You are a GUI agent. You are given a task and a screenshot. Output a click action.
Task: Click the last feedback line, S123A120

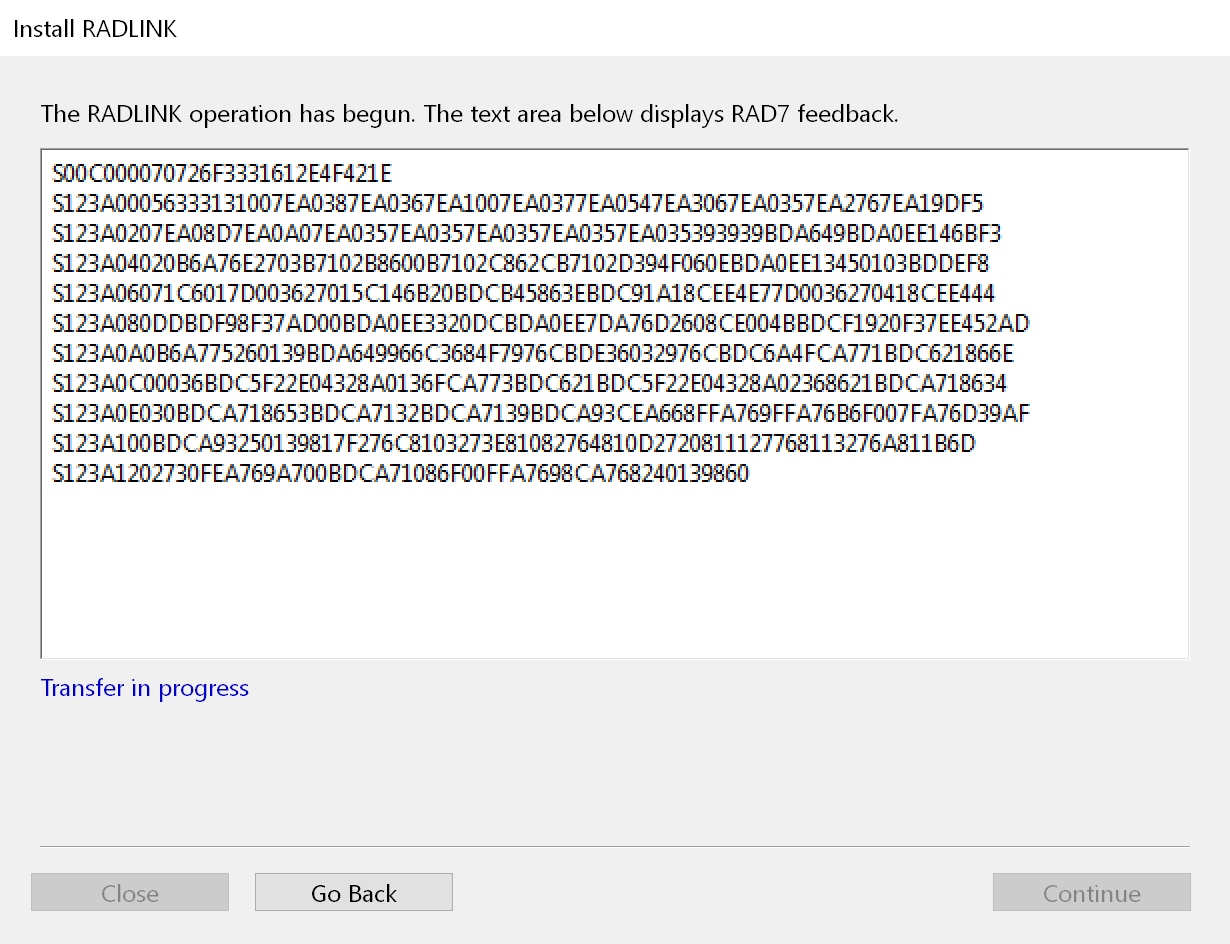coord(400,474)
